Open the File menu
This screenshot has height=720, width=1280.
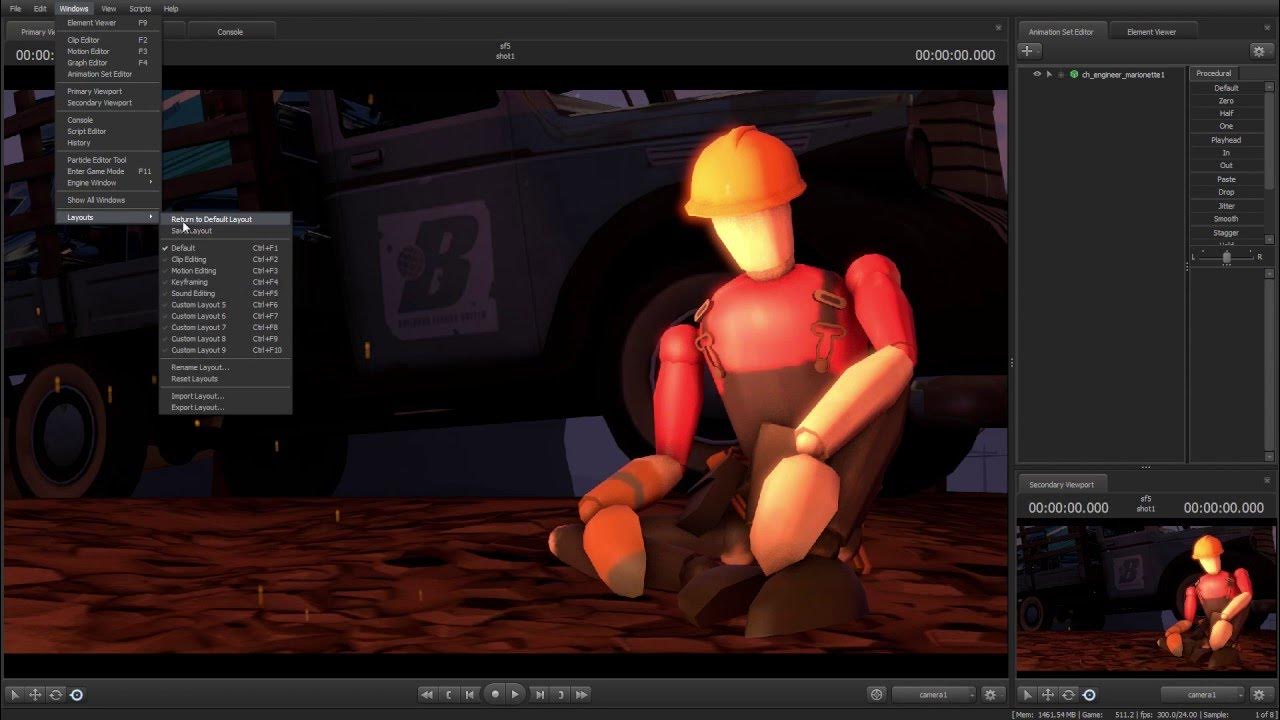(x=15, y=9)
